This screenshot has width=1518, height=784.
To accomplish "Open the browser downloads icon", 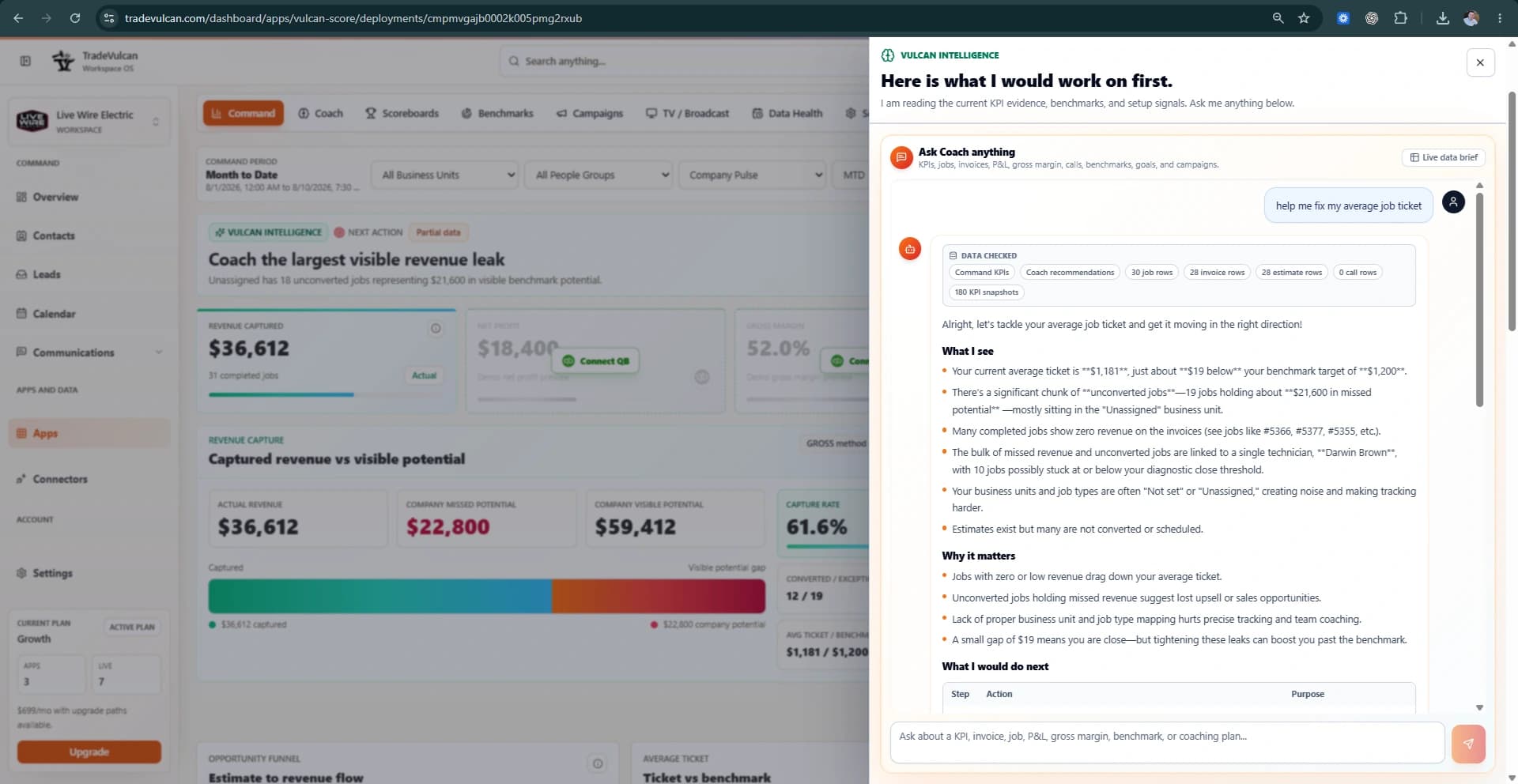I will (1443, 18).
